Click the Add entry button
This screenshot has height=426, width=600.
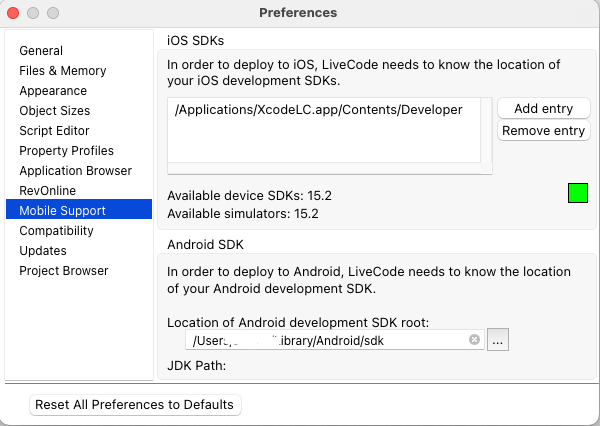[543, 108]
